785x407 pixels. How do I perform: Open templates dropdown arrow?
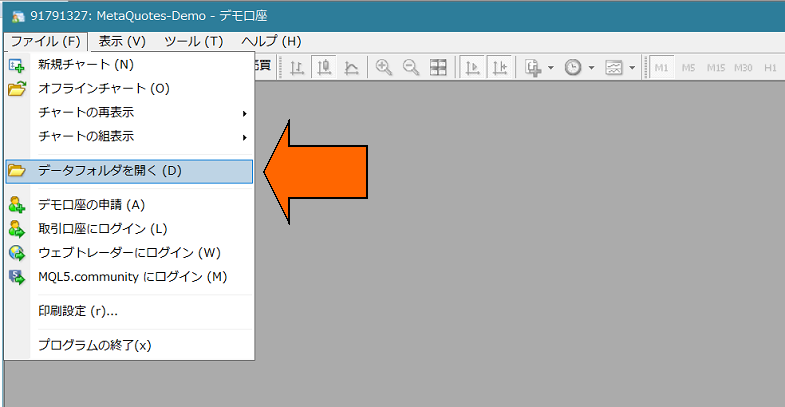tap(632, 67)
